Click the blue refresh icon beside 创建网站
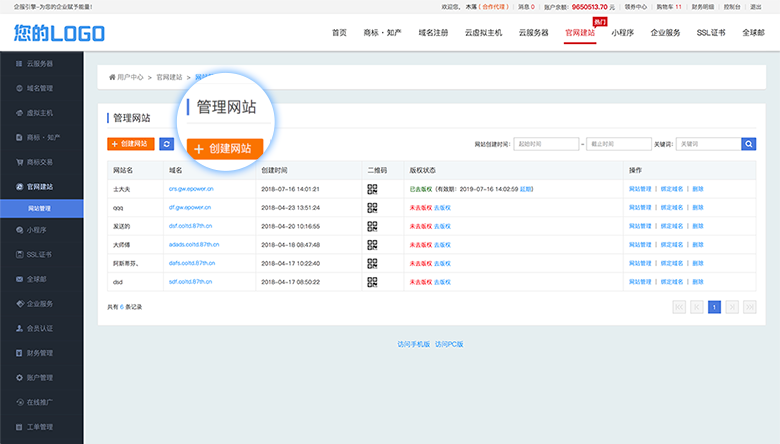The image size is (780, 444). pos(166,144)
